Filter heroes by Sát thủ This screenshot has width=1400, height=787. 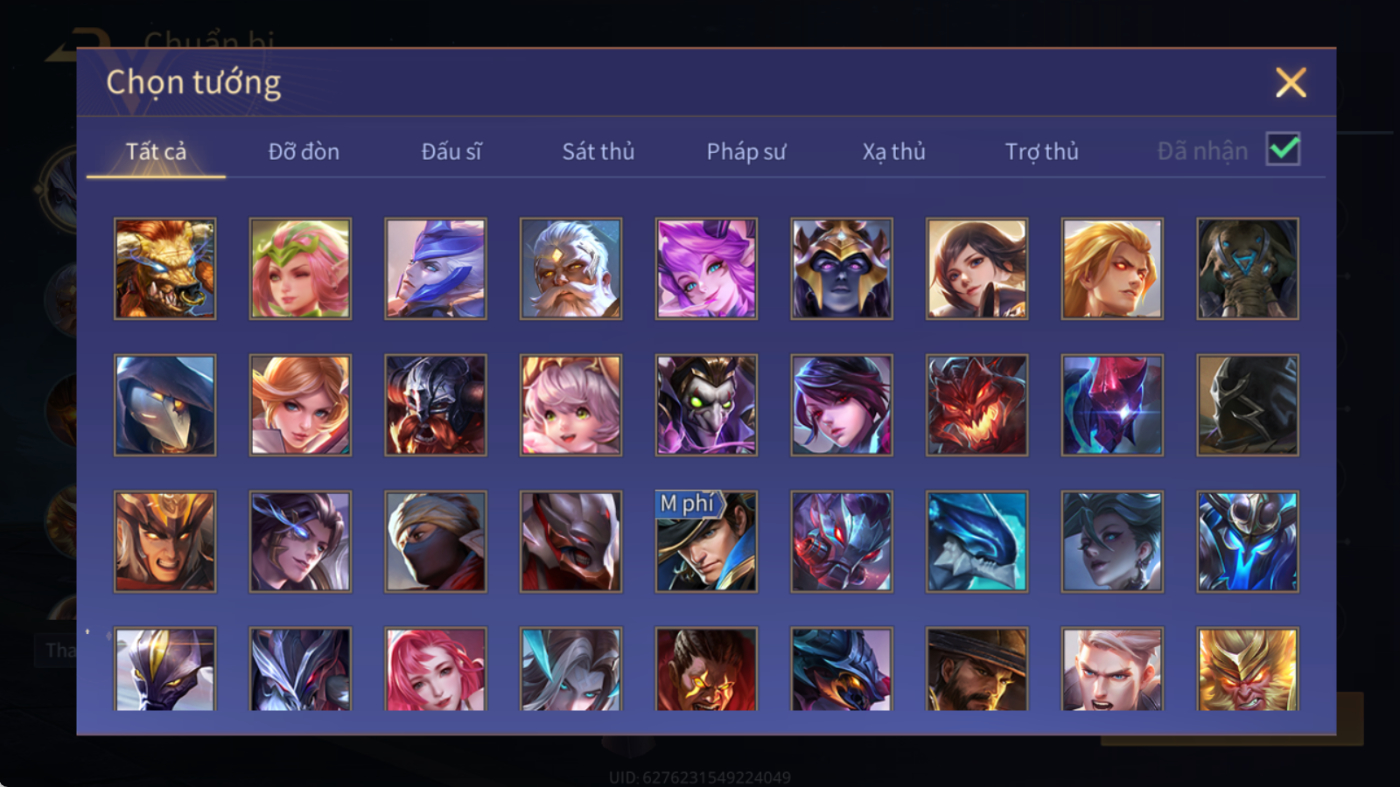tap(598, 152)
